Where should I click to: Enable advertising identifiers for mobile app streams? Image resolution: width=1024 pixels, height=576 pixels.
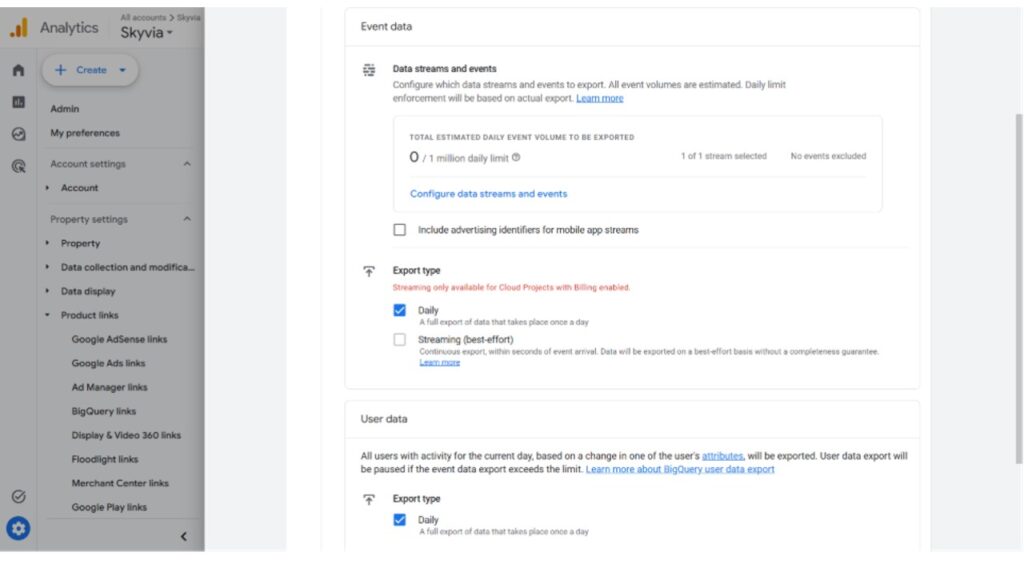tap(399, 230)
